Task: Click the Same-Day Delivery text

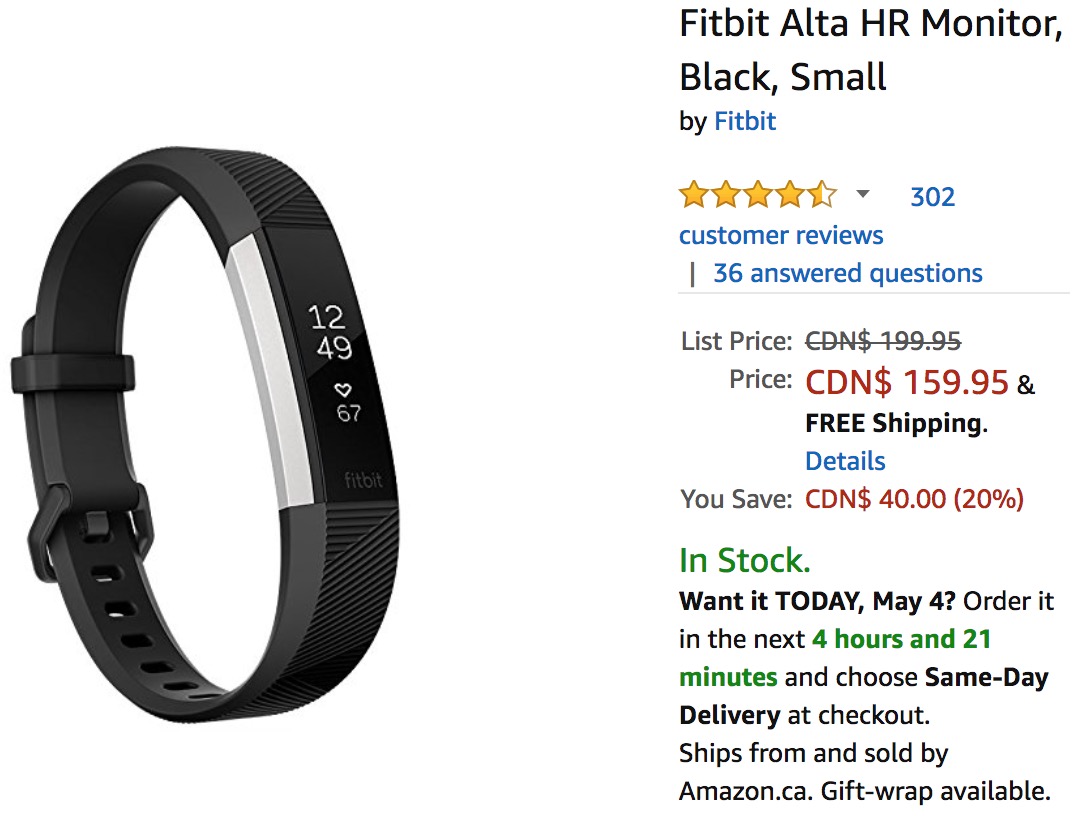Action: point(864,696)
